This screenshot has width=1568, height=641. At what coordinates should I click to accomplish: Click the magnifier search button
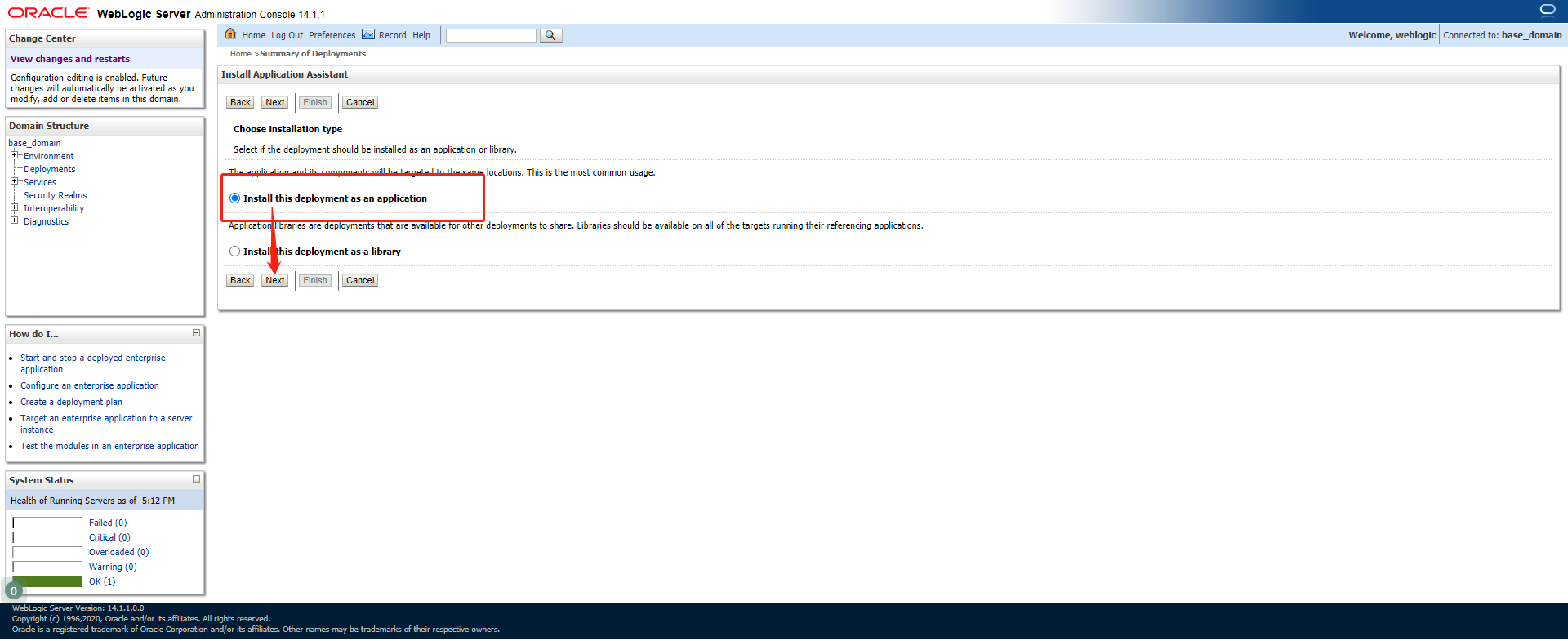tap(550, 35)
